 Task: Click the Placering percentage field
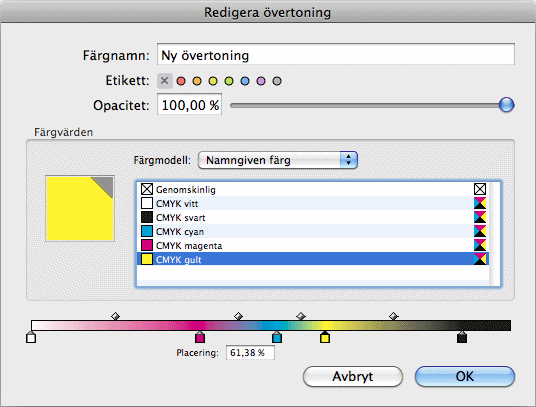pos(250,353)
